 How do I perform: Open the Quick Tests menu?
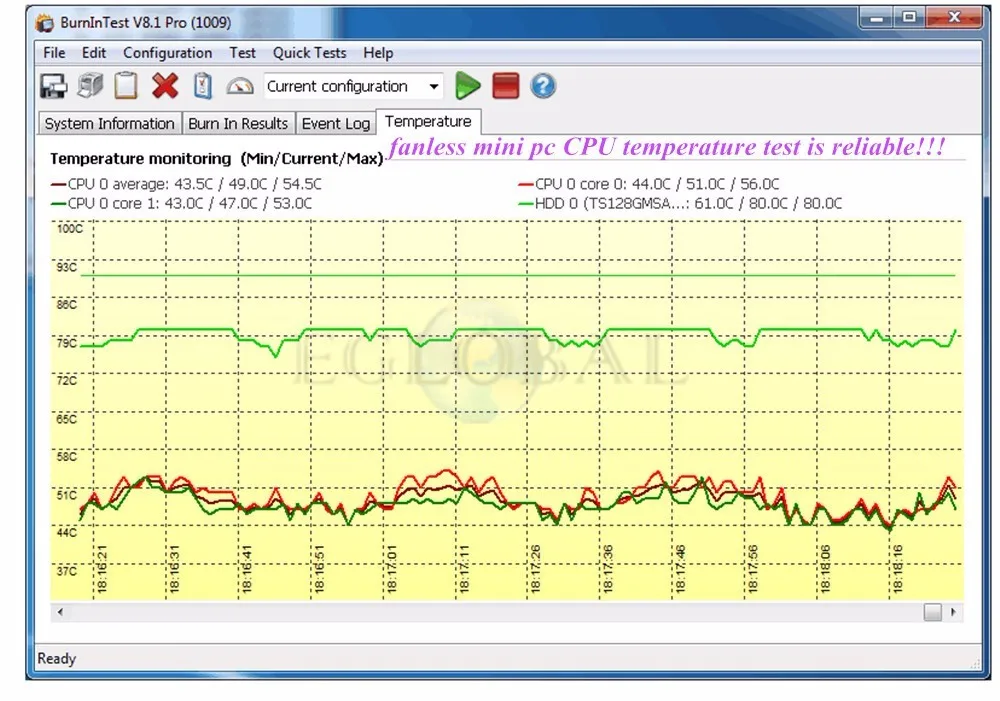click(x=309, y=53)
